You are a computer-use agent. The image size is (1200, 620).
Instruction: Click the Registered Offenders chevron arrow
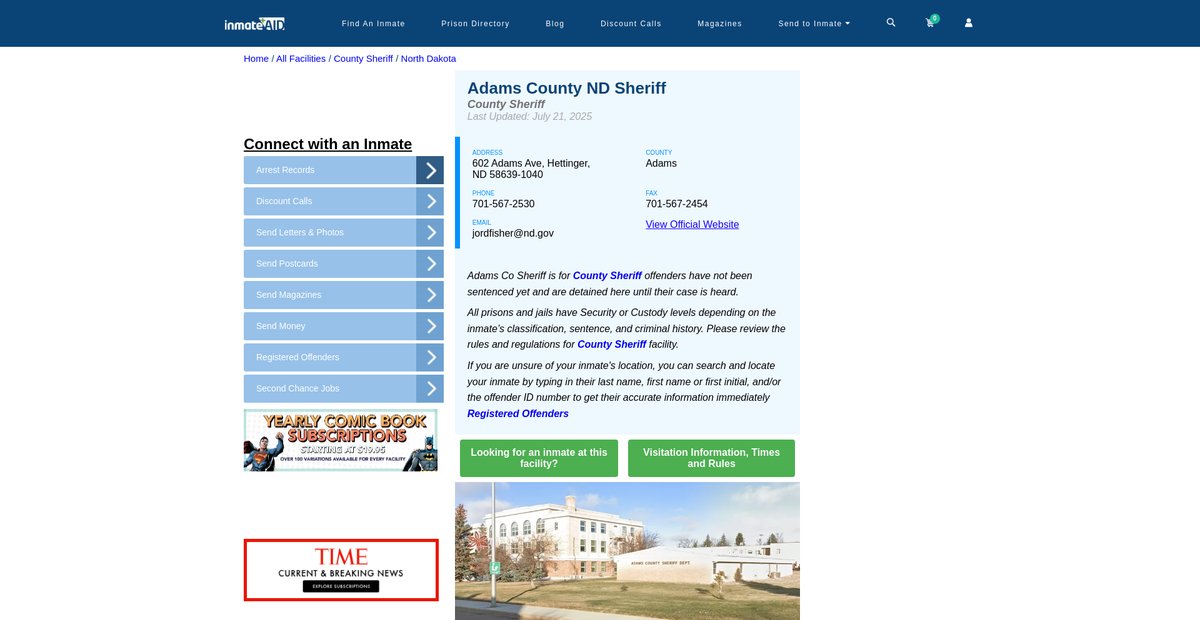click(430, 357)
